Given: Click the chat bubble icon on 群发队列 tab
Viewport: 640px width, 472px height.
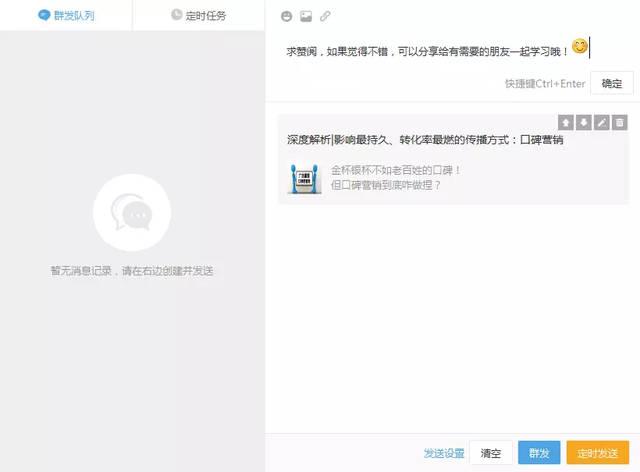Looking at the screenshot, I should [44, 15].
